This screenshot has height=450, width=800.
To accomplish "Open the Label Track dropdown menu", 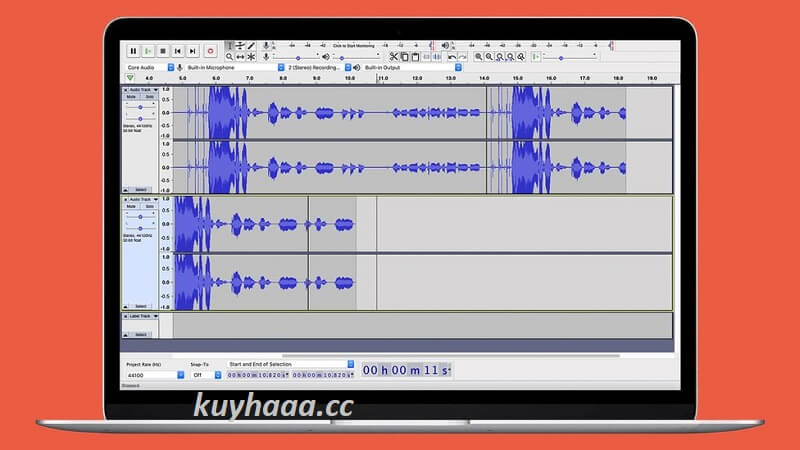I will point(143,316).
